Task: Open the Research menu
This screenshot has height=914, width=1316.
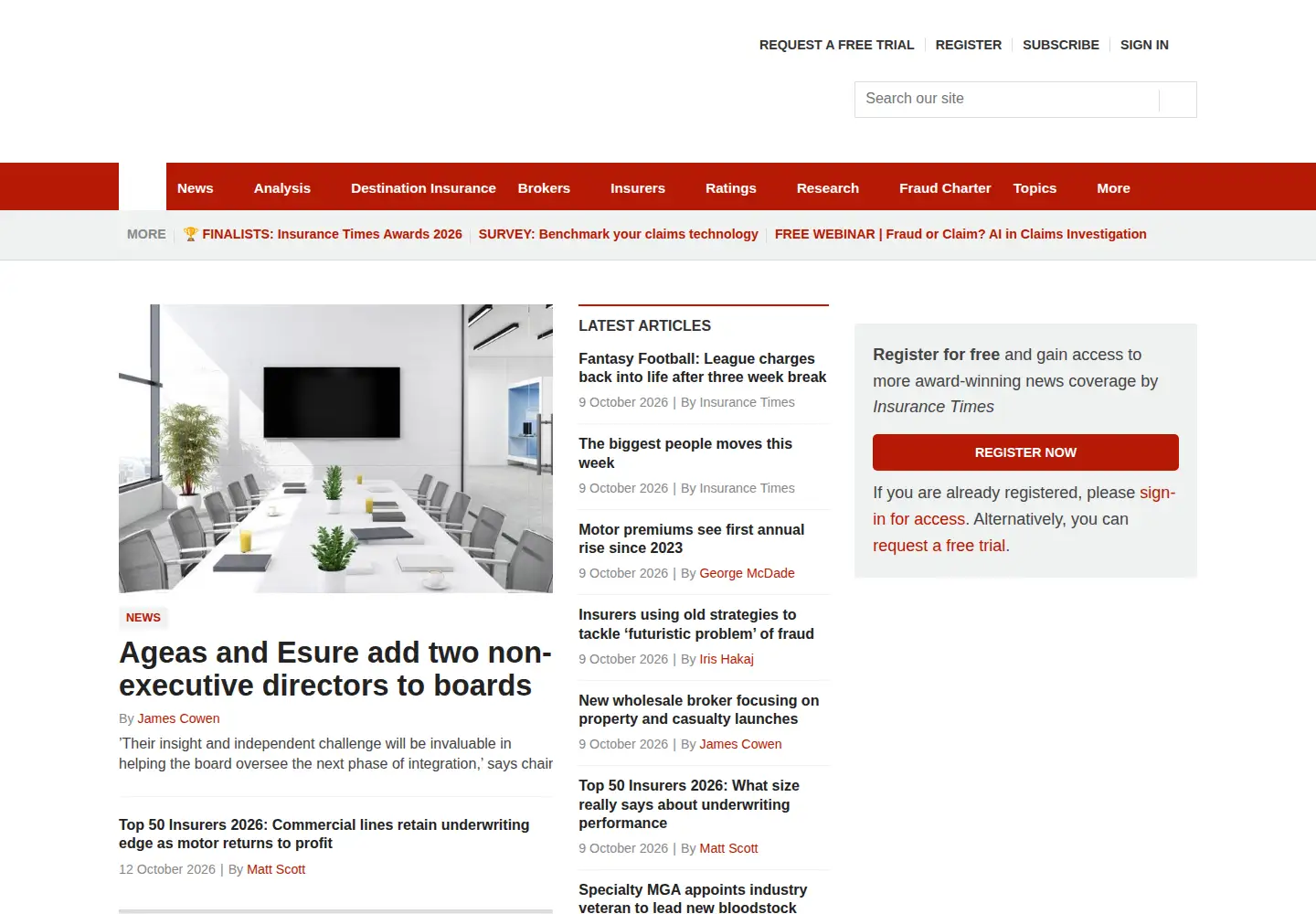Action: tap(828, 188)
